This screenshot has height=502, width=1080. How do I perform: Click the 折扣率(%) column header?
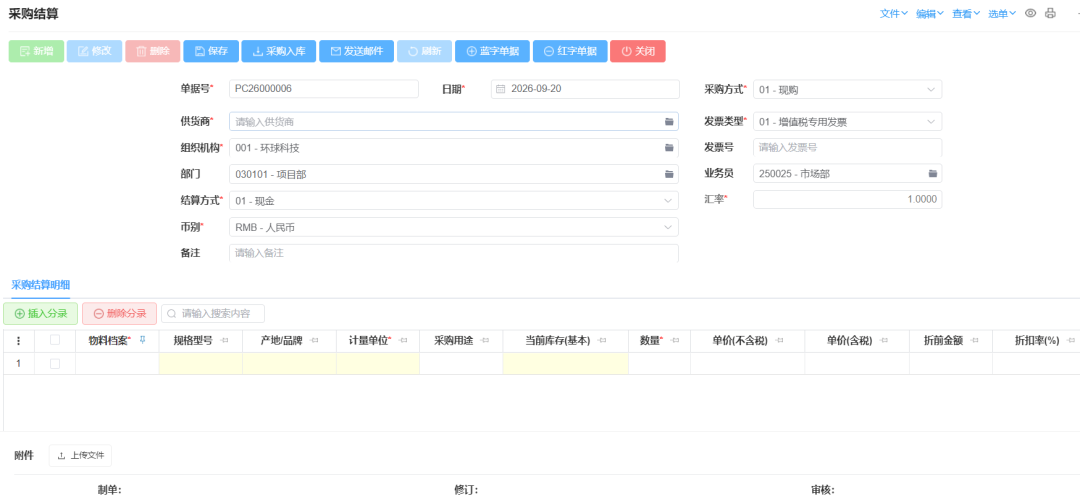[x=1036, y=340]
